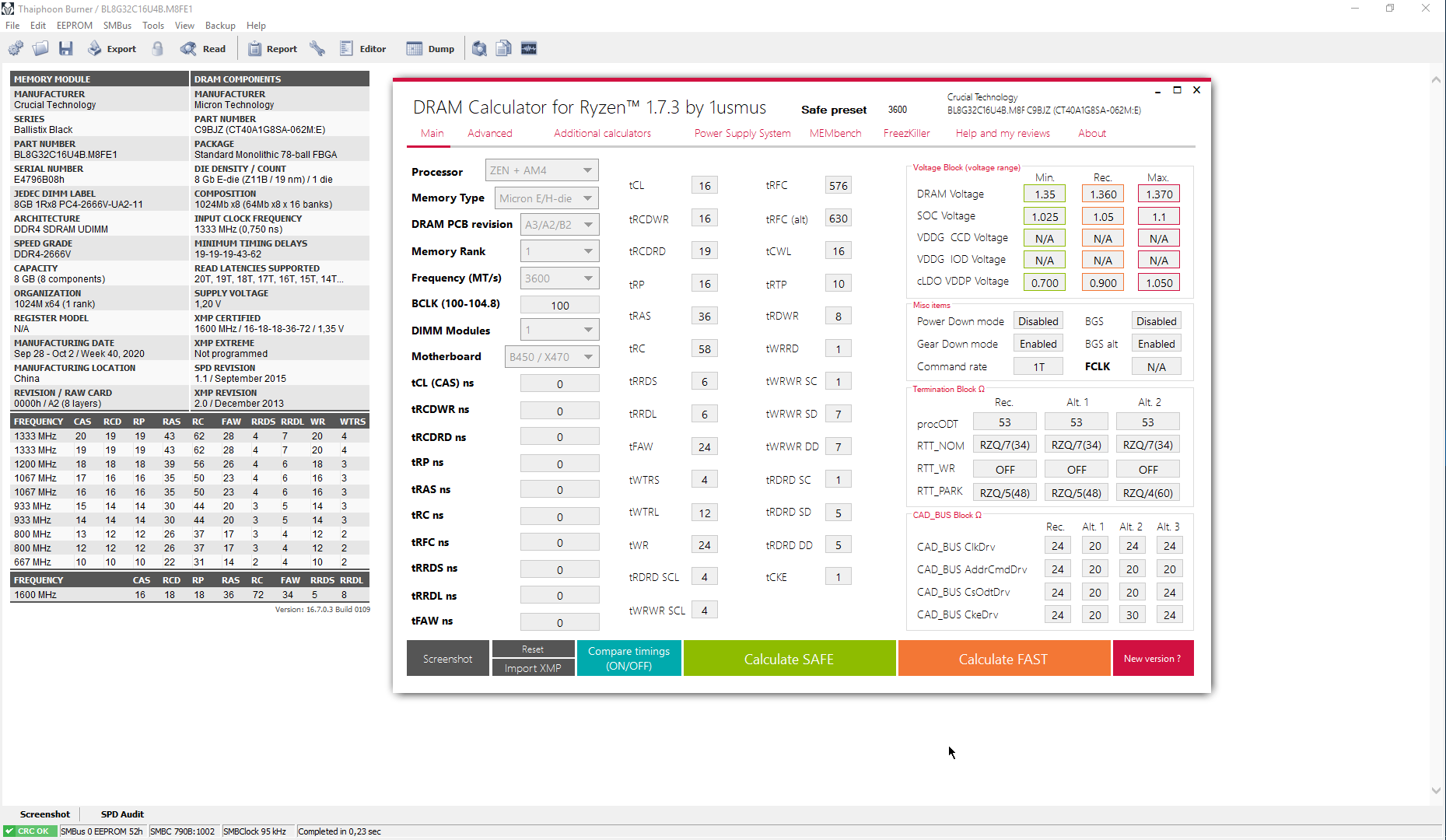Click the RTT_PARK Alt. 2 value RZQ/4(60)
Image resolution: width=1446 pixels, height=840 pixels.
click(1147, 492)
